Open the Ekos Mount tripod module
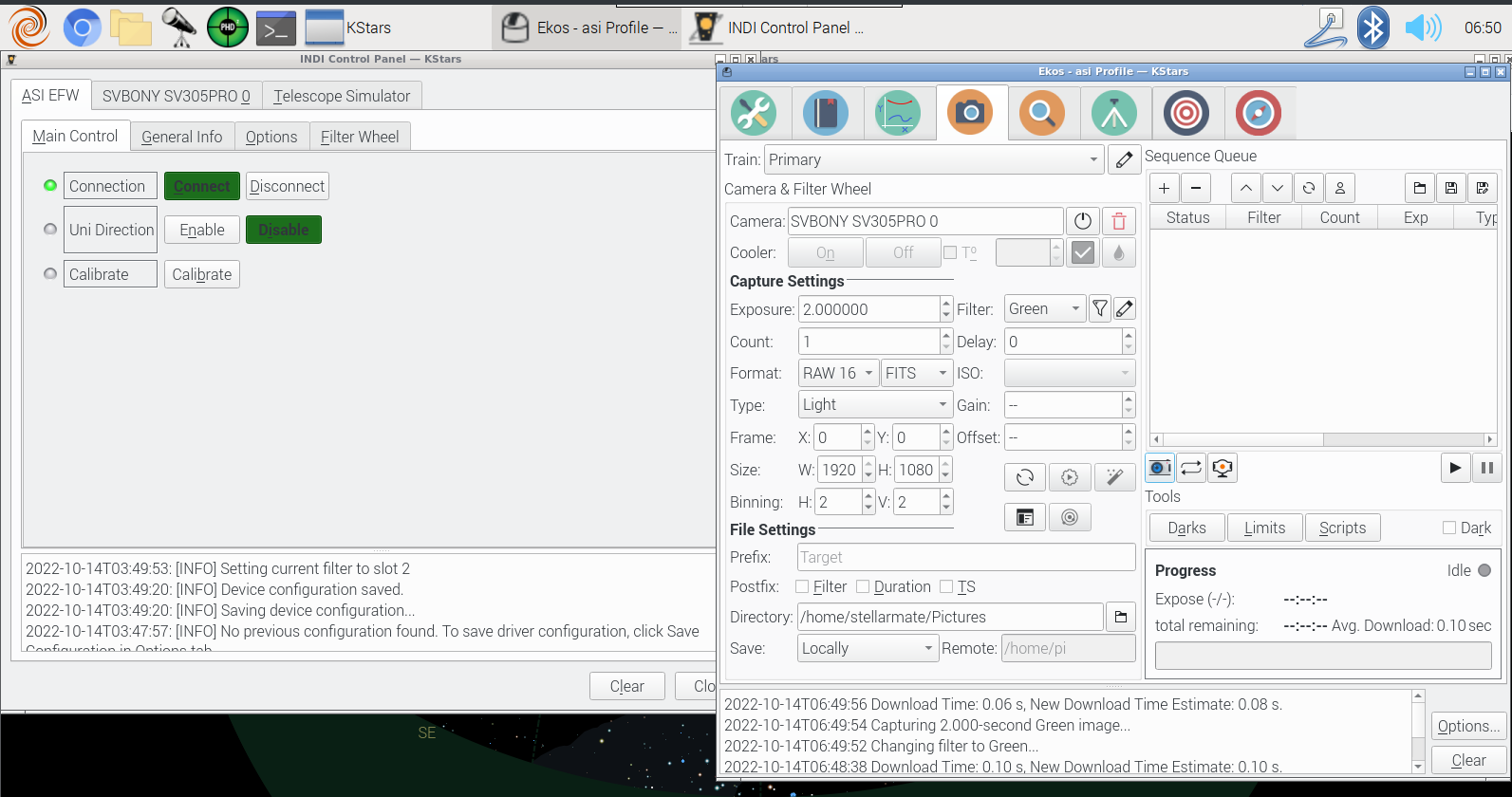This screenshot has height=797, width=1512. (1114, 113)
